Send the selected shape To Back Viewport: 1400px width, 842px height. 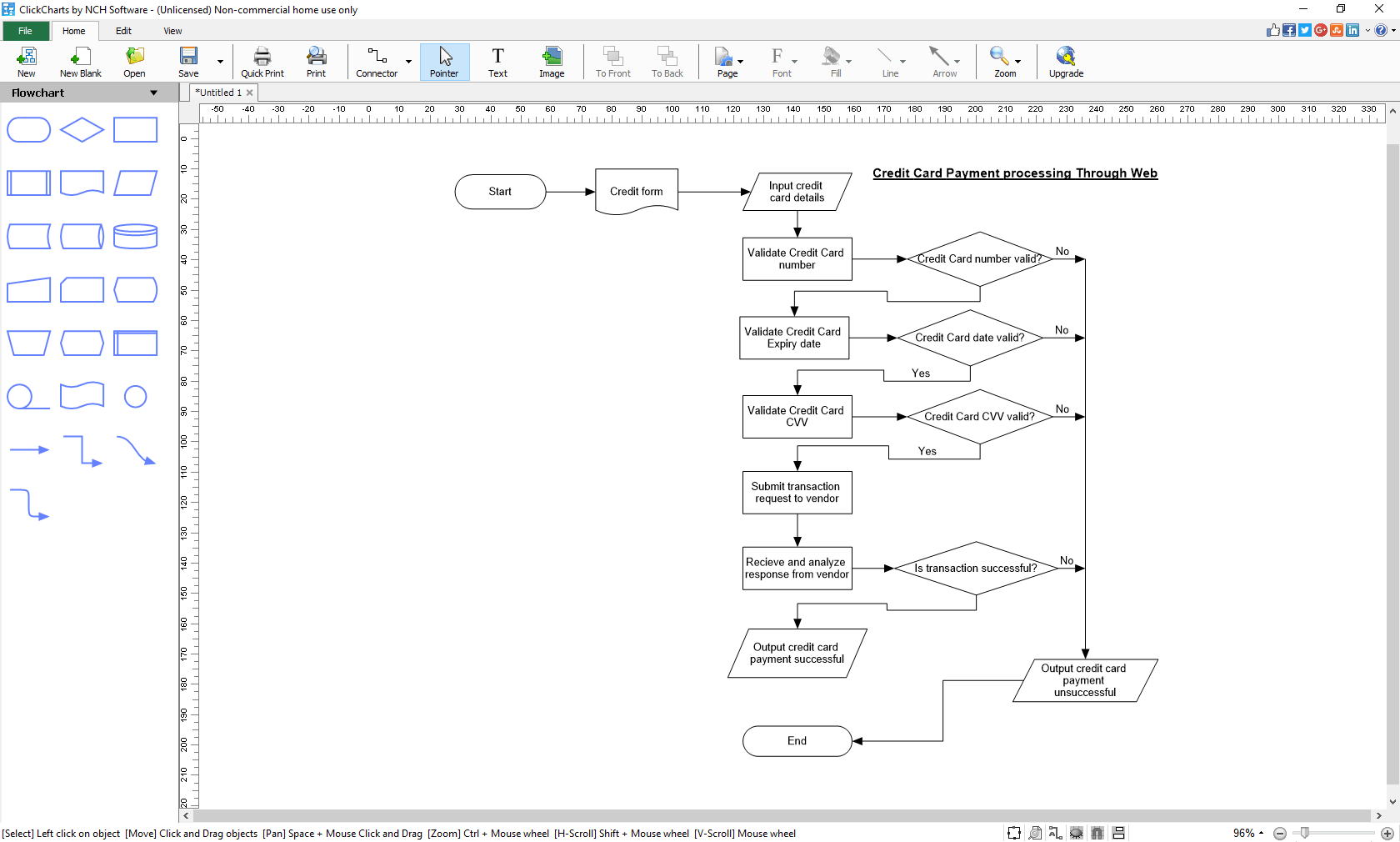point(667,61)
